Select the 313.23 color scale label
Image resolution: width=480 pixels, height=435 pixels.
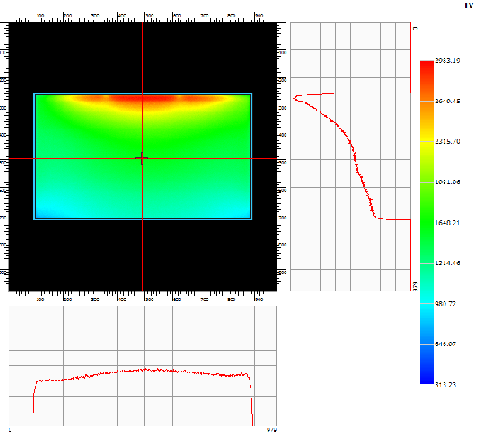point(446,384)
